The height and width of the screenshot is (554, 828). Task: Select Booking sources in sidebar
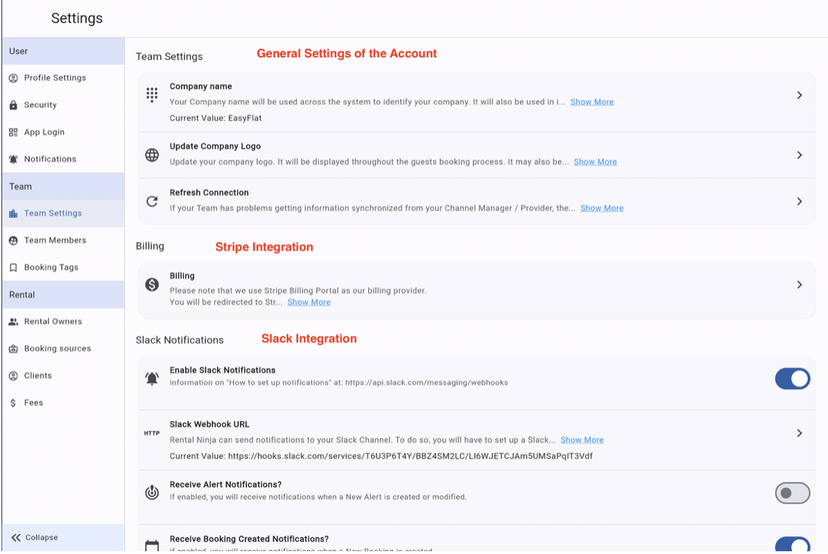click(57, 349)
